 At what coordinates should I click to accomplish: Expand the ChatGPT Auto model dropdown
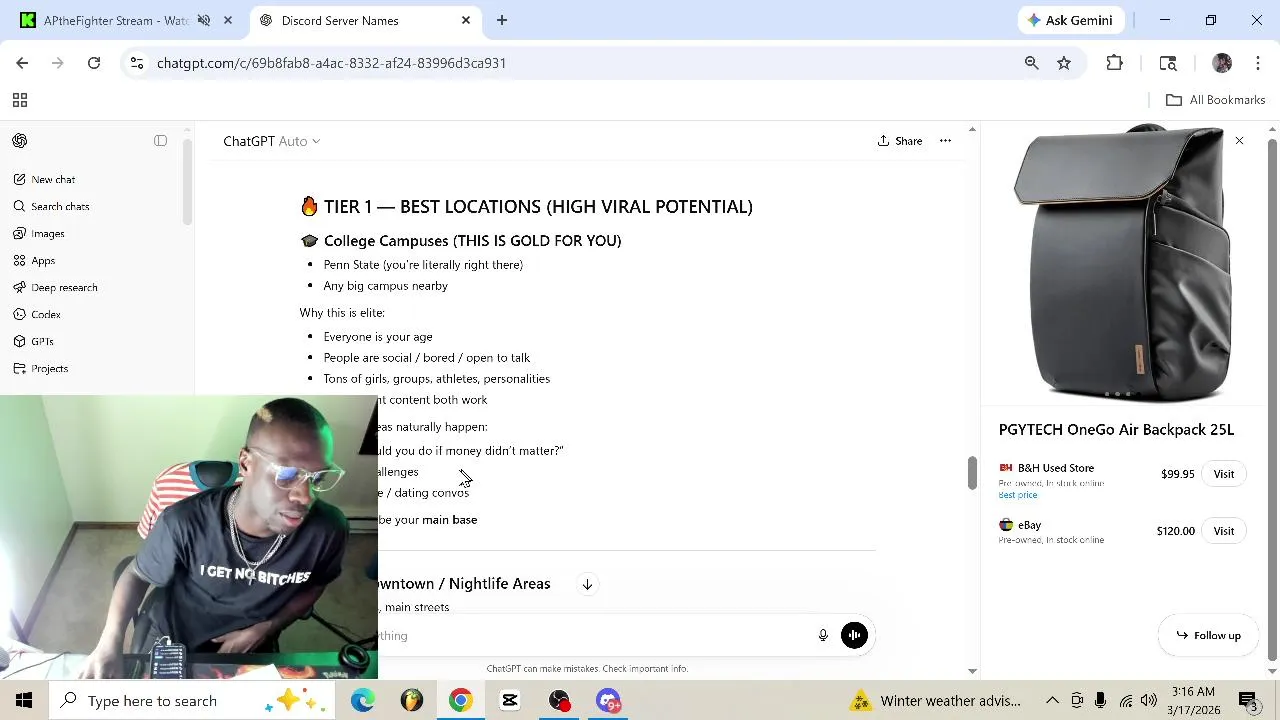coord(271,141)
